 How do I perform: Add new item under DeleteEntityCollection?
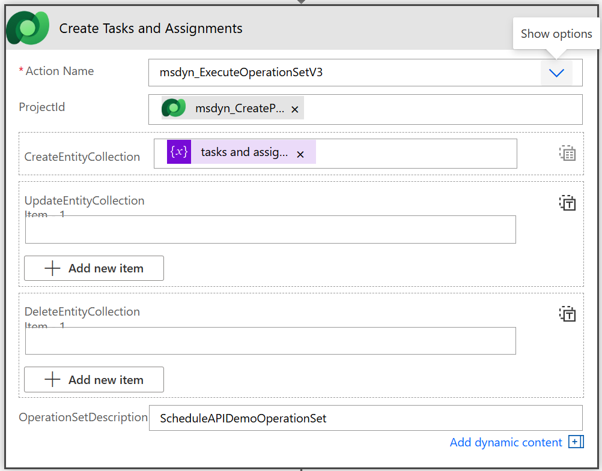point(94,379)
